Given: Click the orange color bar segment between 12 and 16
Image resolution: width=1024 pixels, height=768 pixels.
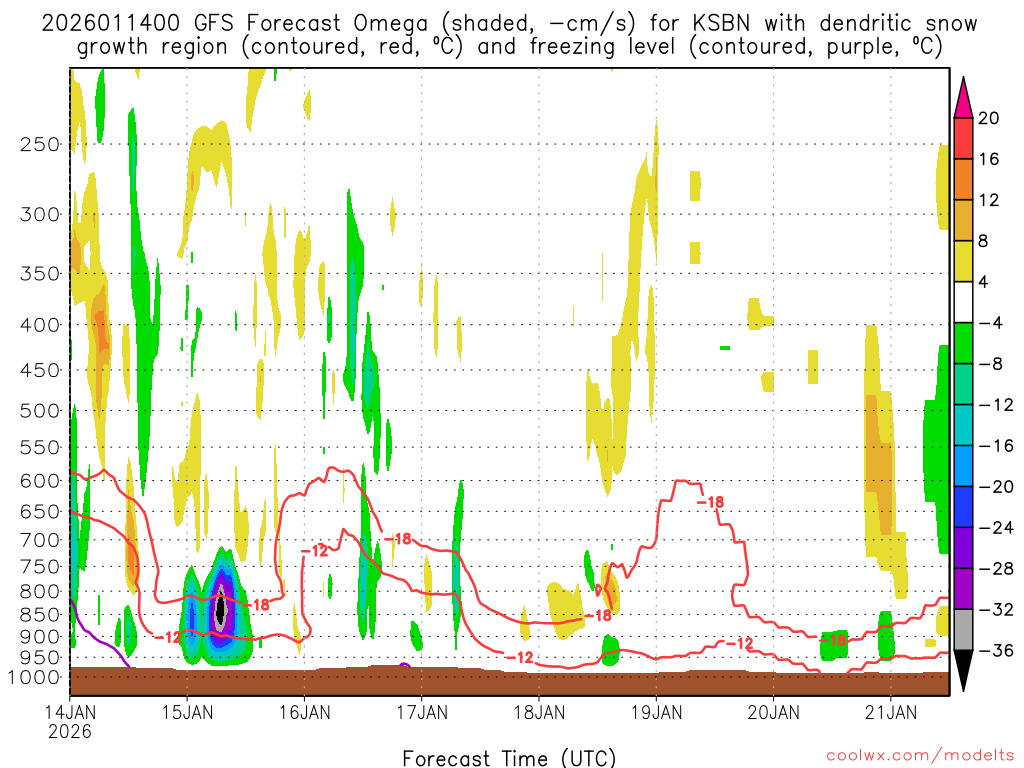Looking at the screenshot, I should tap(963, 180).
